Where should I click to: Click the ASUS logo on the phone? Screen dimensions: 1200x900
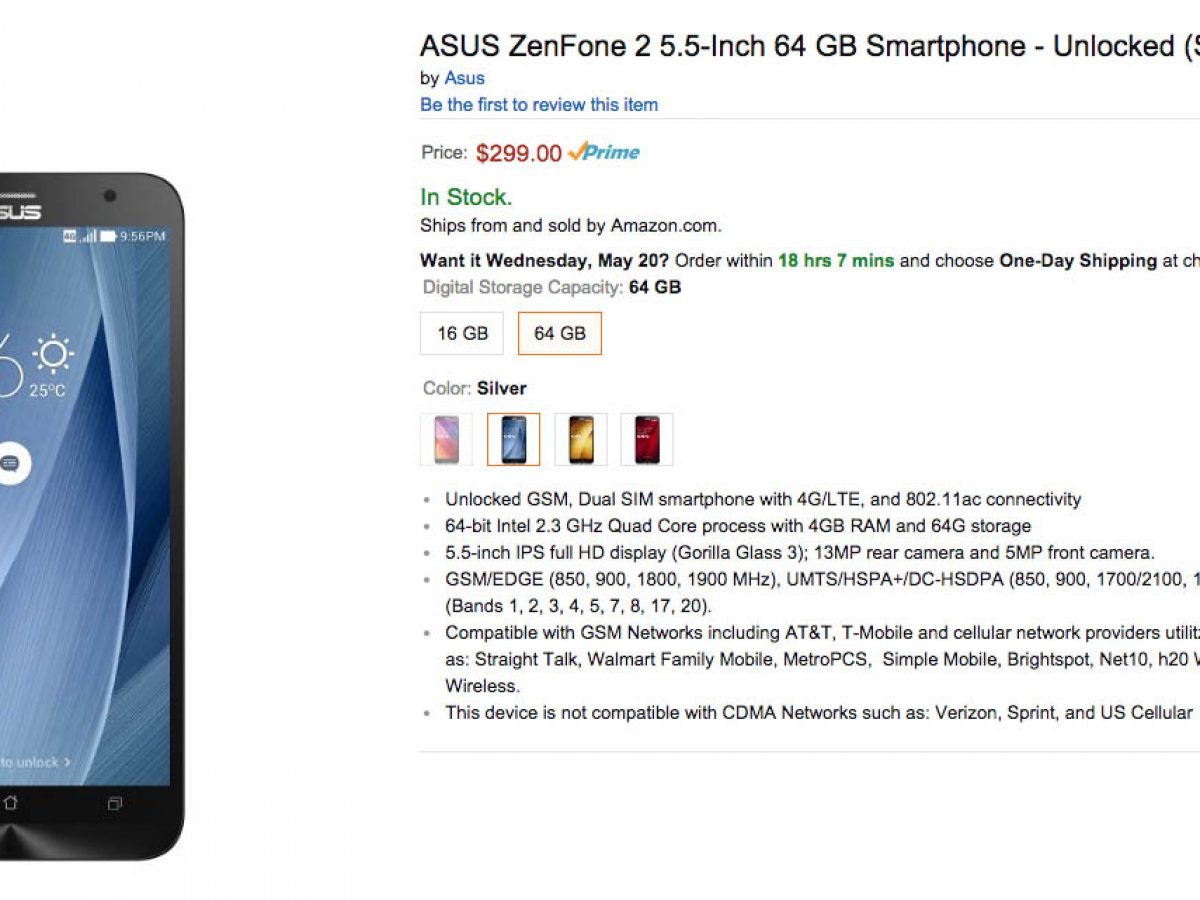click(18, 212)
